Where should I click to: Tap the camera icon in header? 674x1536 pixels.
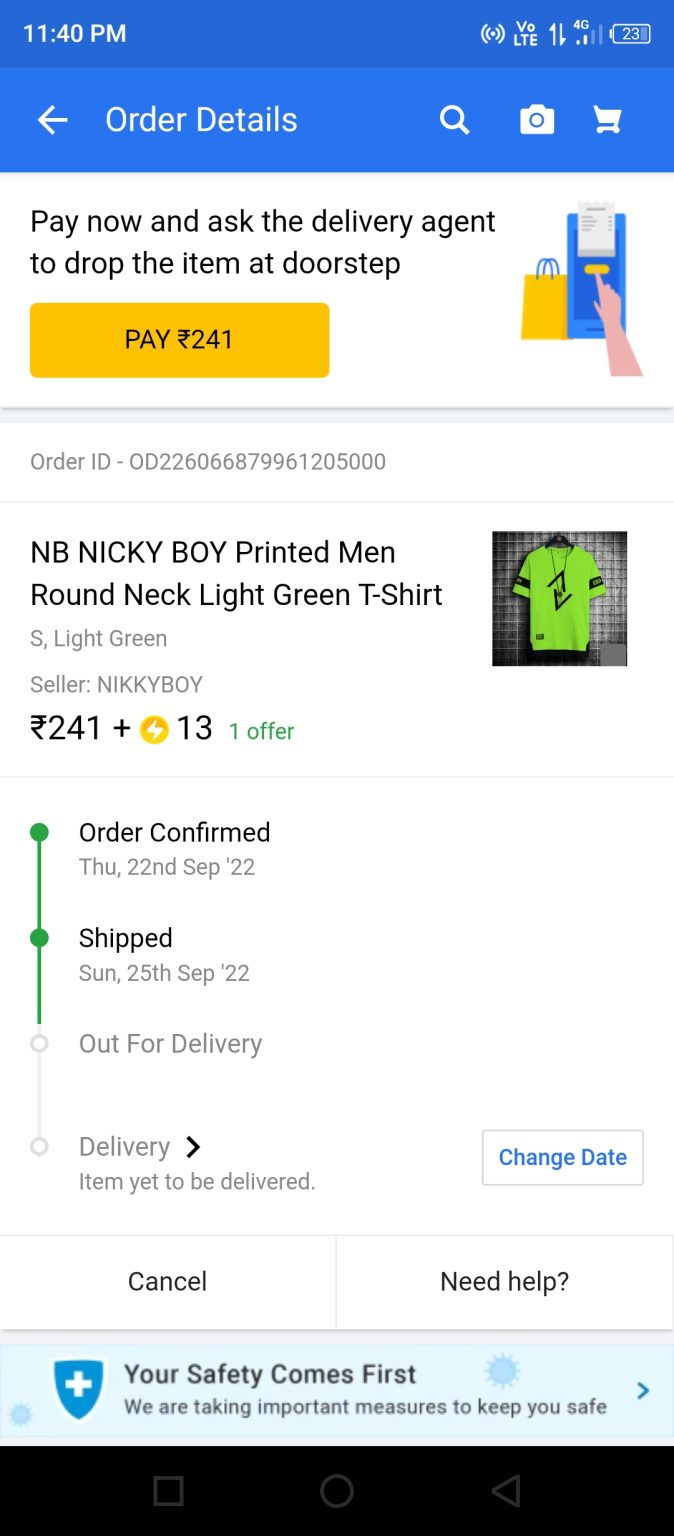click(537, 120)
